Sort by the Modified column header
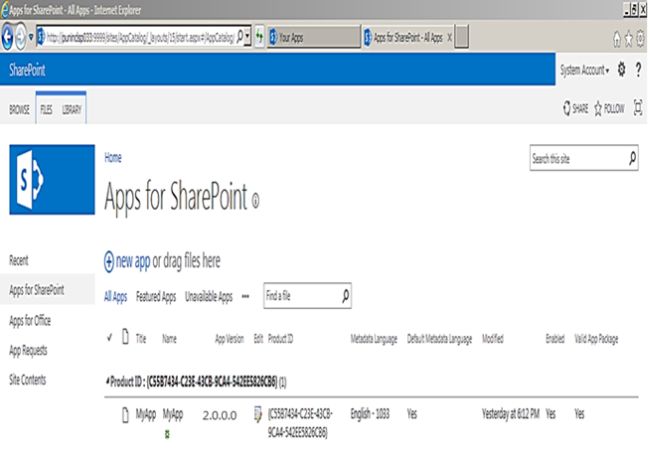The image size is (650, 460). [492, 339]
